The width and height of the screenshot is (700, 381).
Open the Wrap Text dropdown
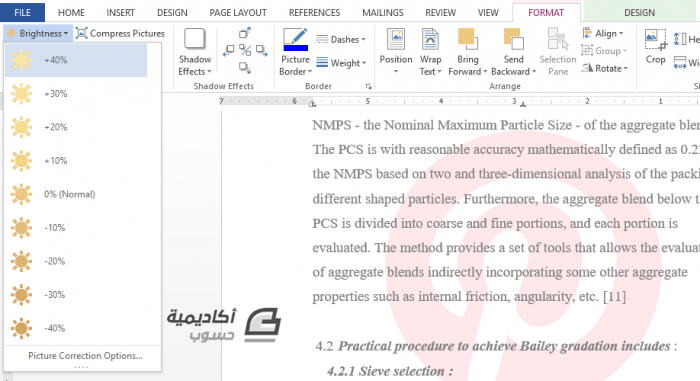tap(430, 52)
